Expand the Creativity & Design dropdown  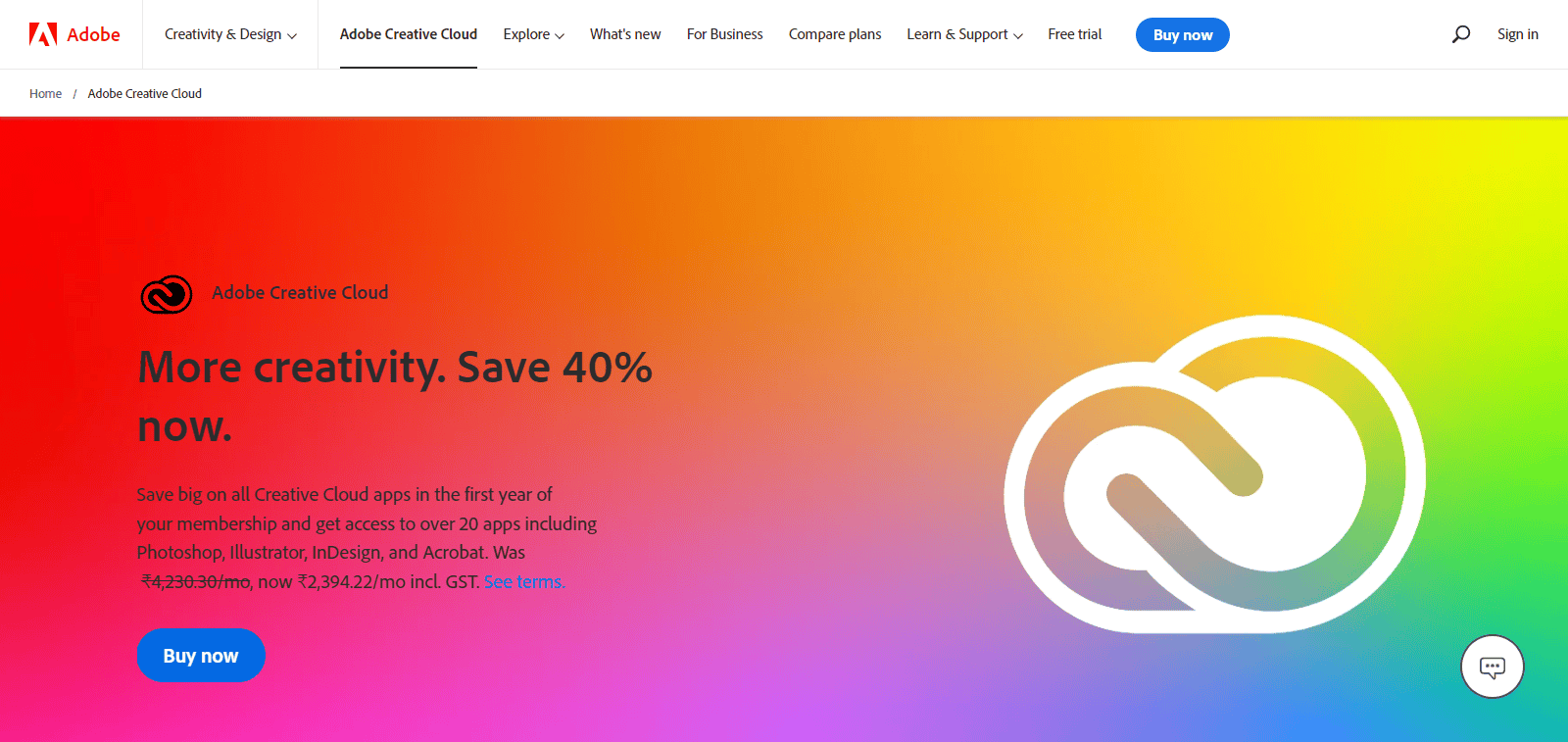[x=230, y=34]
